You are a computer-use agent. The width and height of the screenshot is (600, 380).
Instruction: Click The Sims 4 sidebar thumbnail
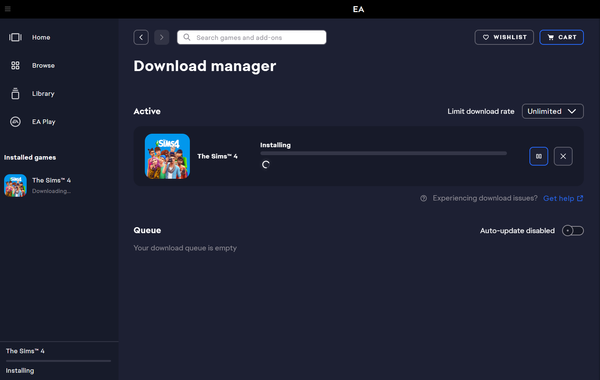click(x=15, y=186)
